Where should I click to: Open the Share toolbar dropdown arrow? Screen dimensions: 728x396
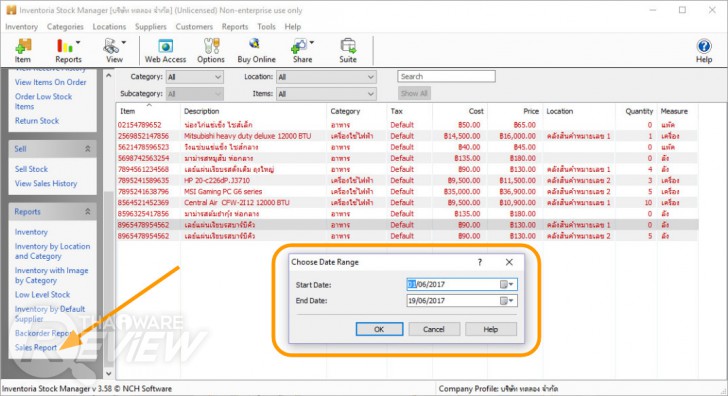pyautogui.click(x=312, y=43)
